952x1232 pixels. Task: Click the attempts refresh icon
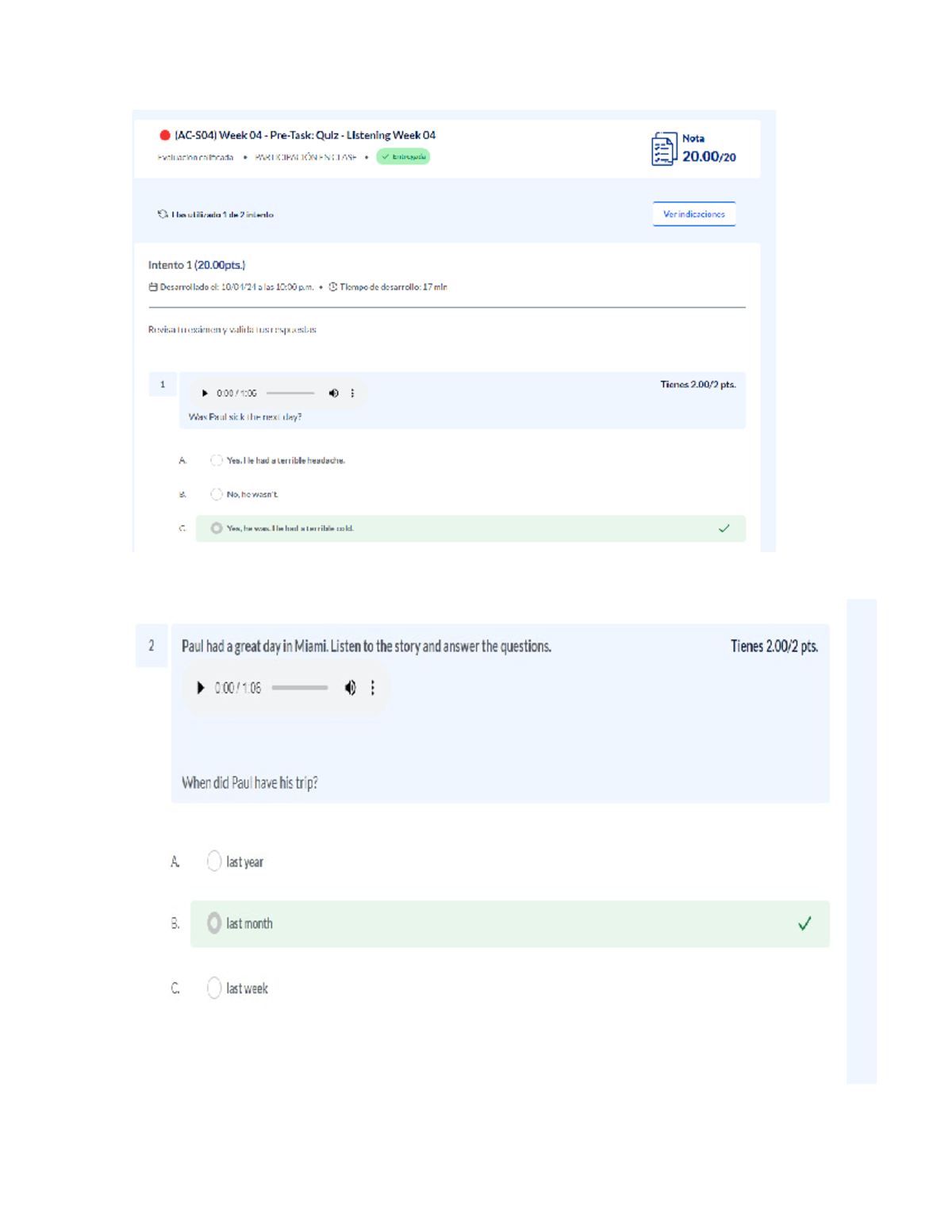click(x=163, y=214)
